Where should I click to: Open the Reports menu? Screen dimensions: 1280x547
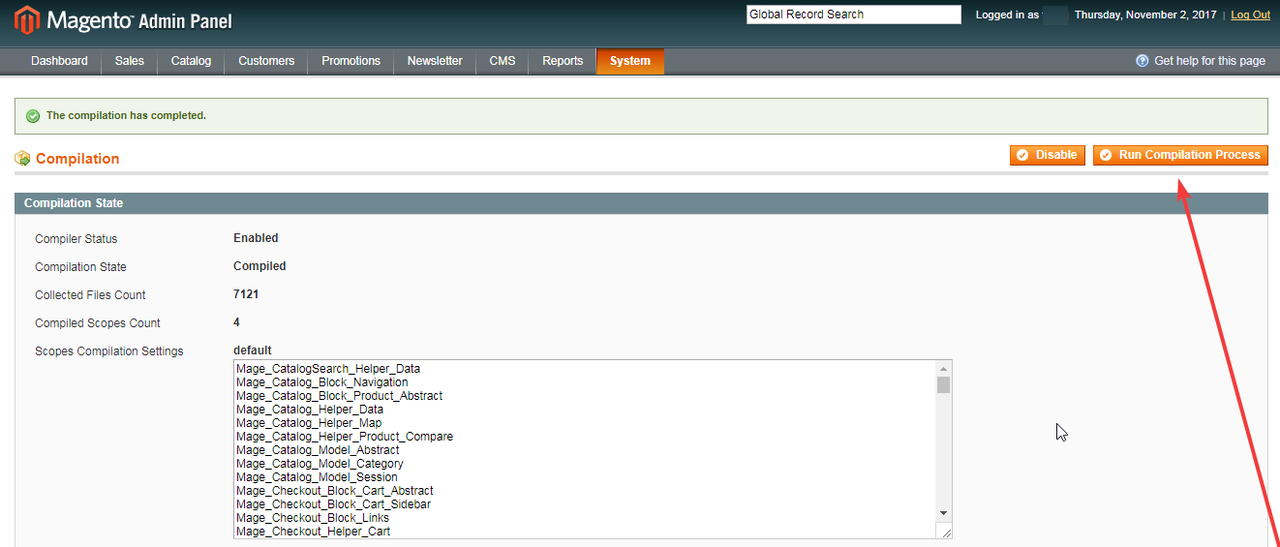point(562,61)
